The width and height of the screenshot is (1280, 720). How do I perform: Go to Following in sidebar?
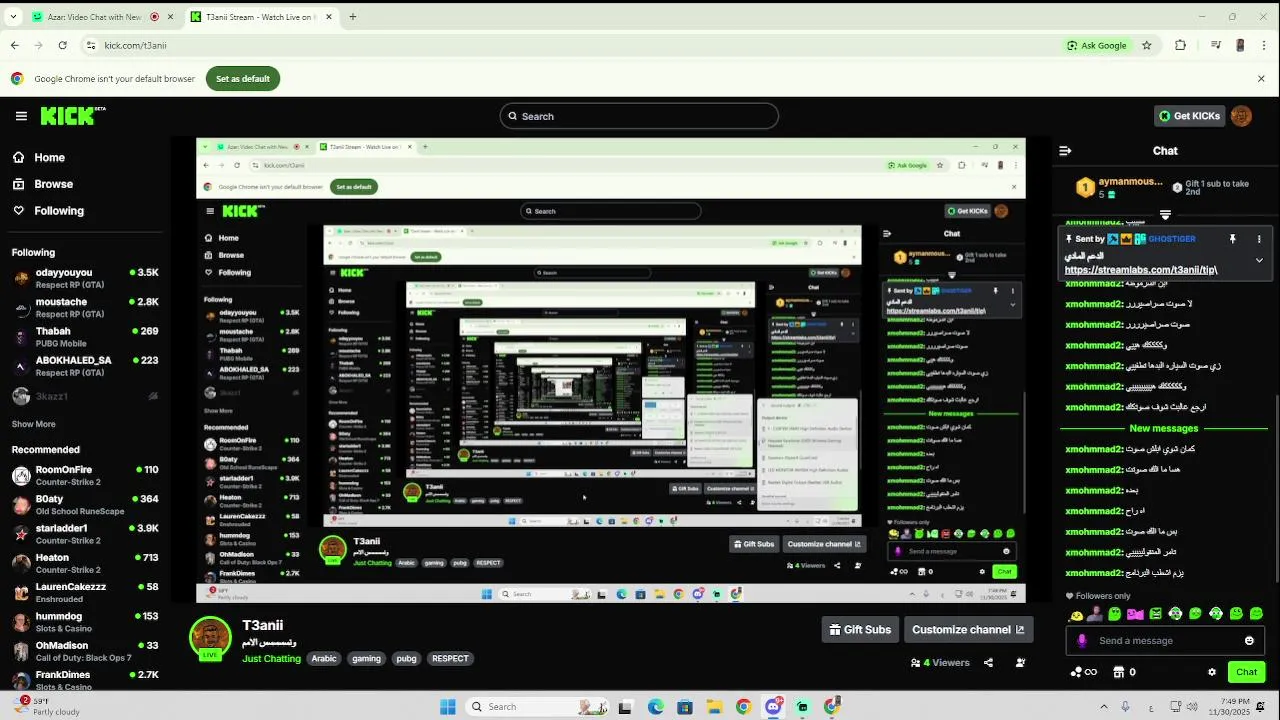[48, 211]
